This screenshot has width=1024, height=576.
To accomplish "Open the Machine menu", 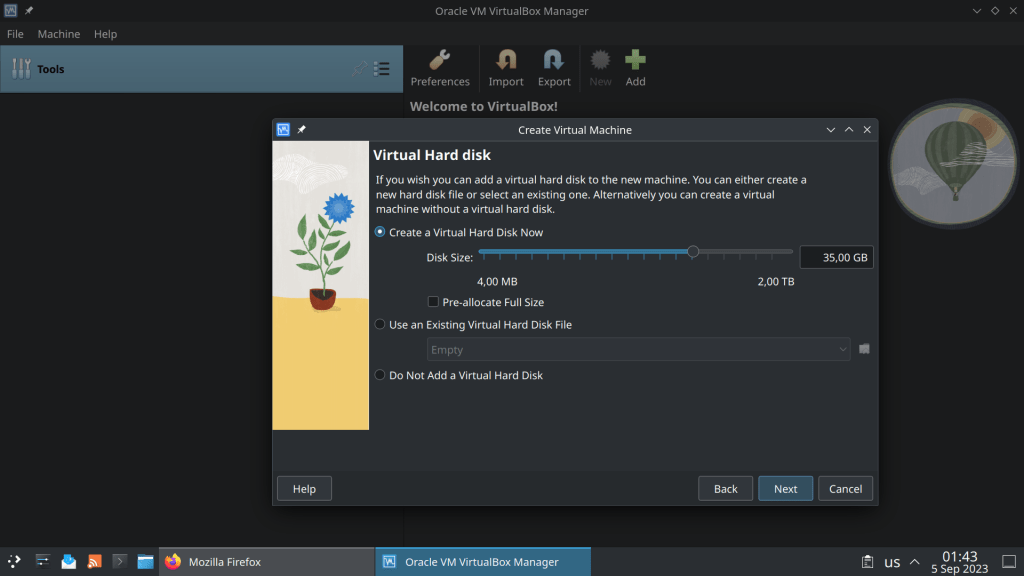I will pos(58,34).
